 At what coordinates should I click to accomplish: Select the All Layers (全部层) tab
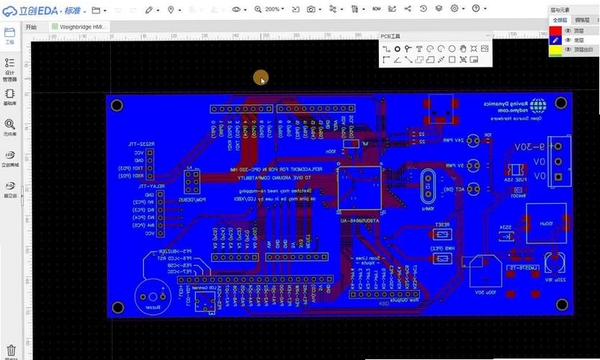point(560,20)
